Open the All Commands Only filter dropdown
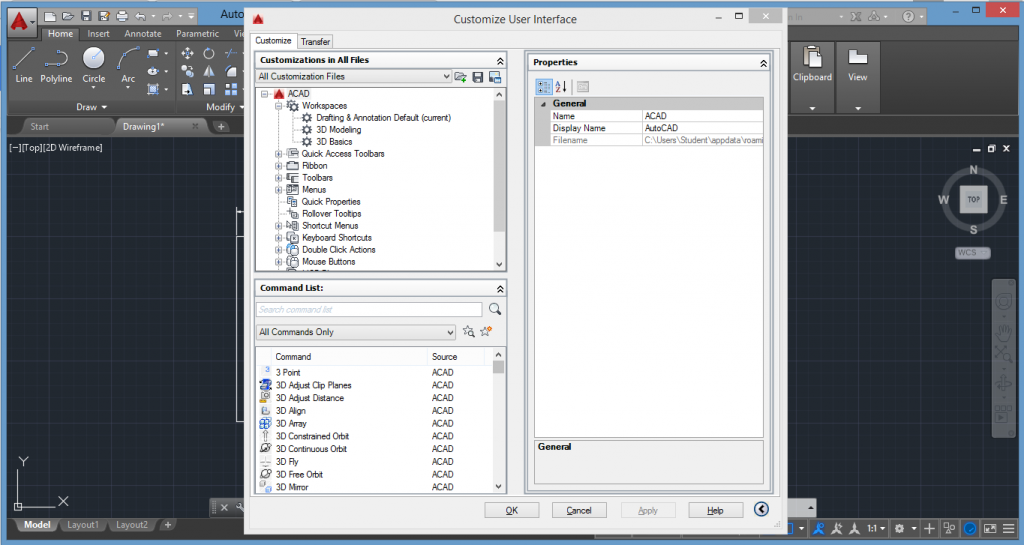Viewport: 1024px width, 545px height. pos(356,332)
